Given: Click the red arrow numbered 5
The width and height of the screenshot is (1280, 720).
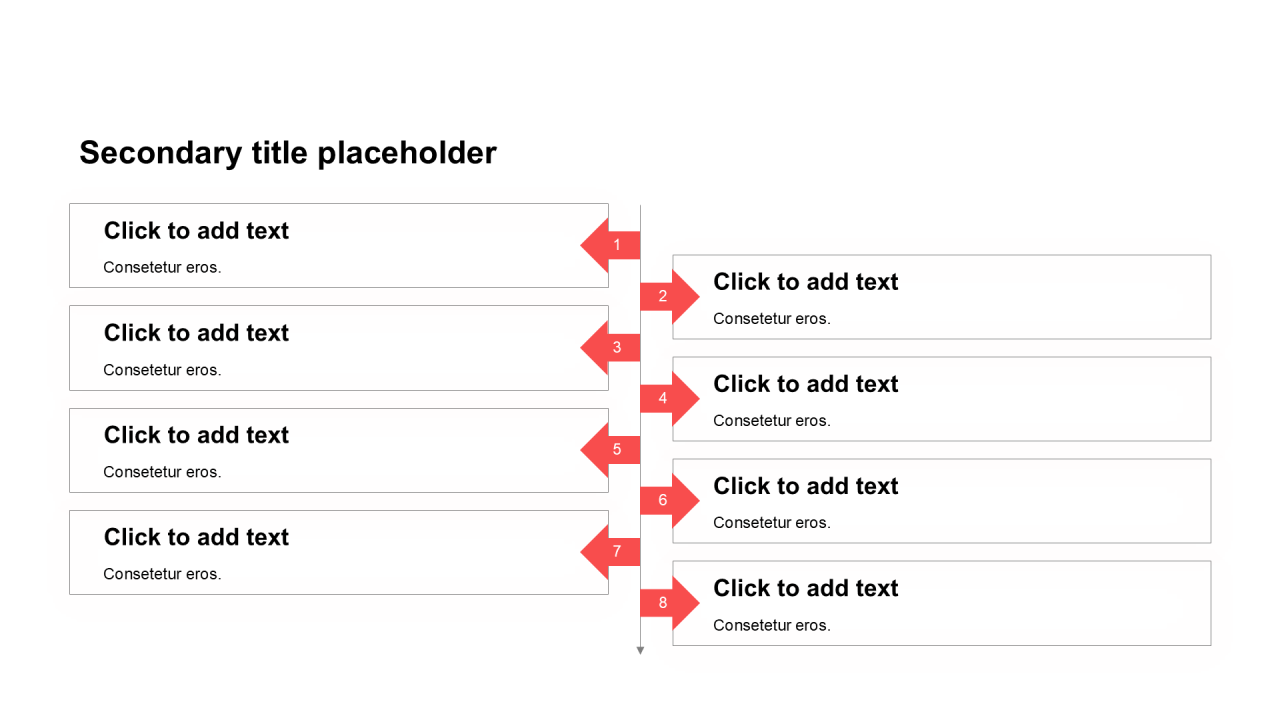Looking at the screenshot, I should coord(613,450).
